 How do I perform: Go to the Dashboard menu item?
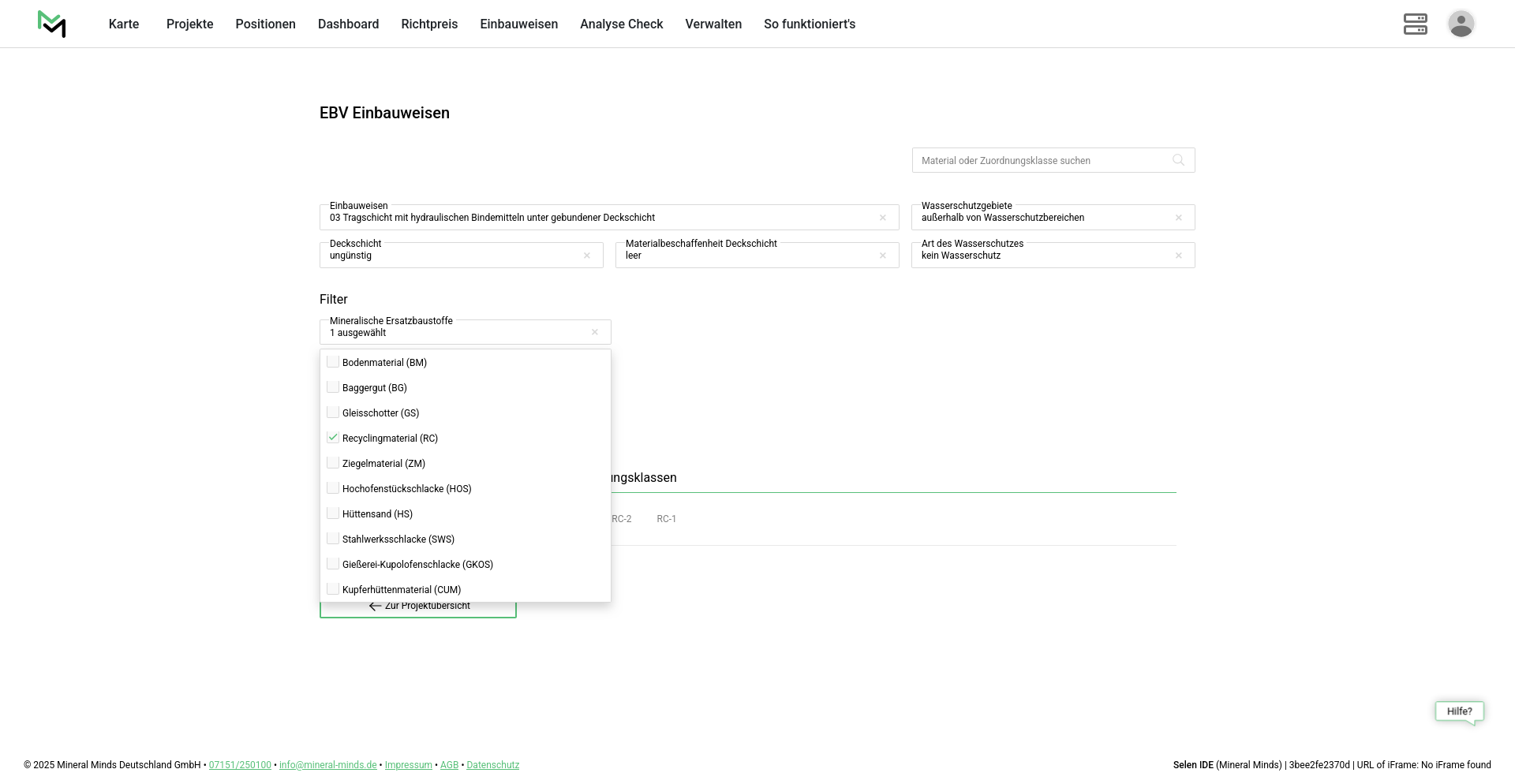pyautogui.click(x=348, y=24)
